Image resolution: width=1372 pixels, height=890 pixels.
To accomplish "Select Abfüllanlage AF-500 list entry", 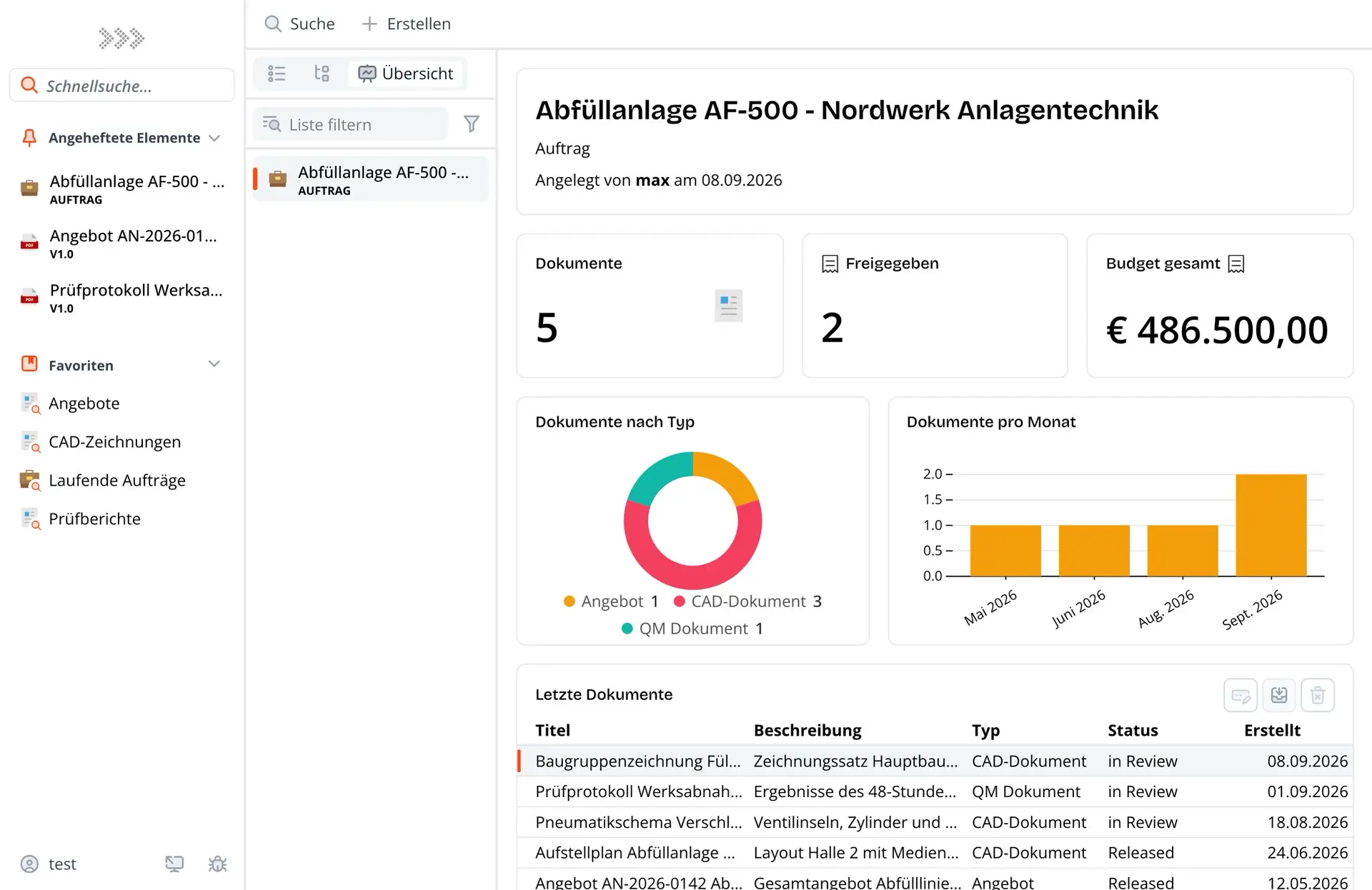I will coord(371,179).
